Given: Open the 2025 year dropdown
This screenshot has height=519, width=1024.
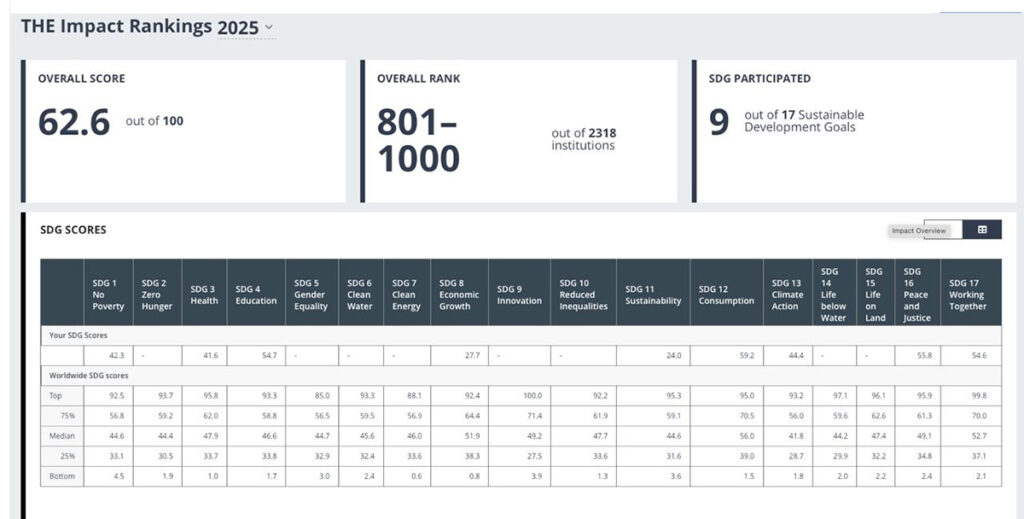Looking at the screenshot, I should point(246,28).
